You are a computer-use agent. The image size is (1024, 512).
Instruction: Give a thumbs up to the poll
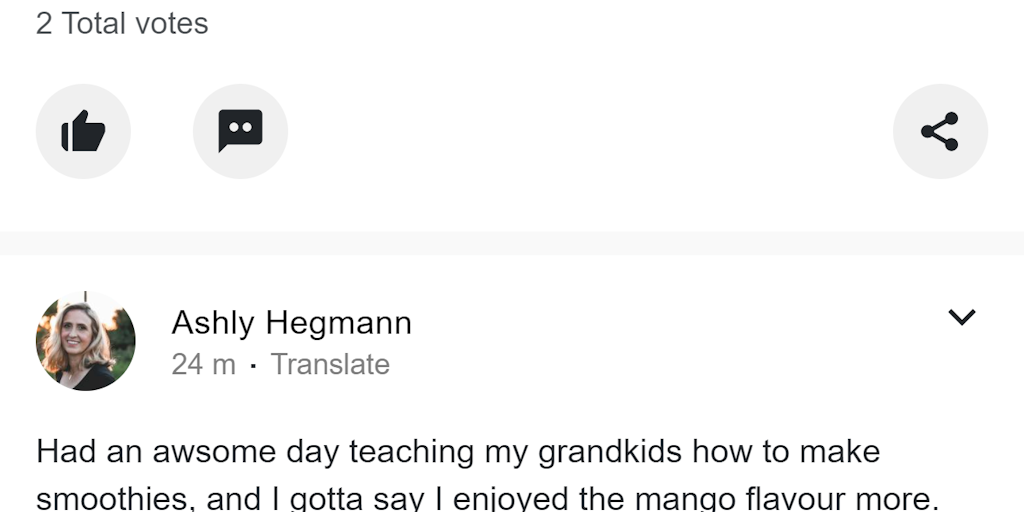pos(83,131)
